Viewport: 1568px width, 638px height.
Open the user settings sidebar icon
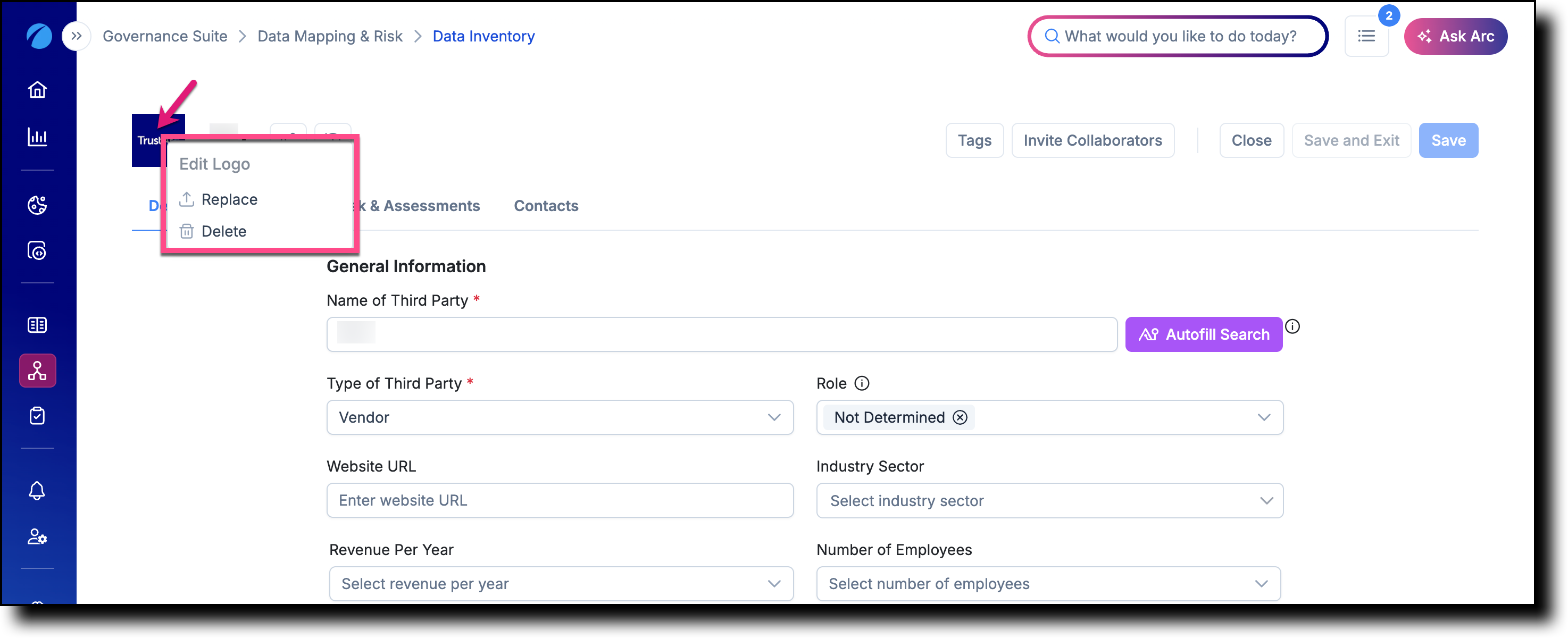(37, 536)
